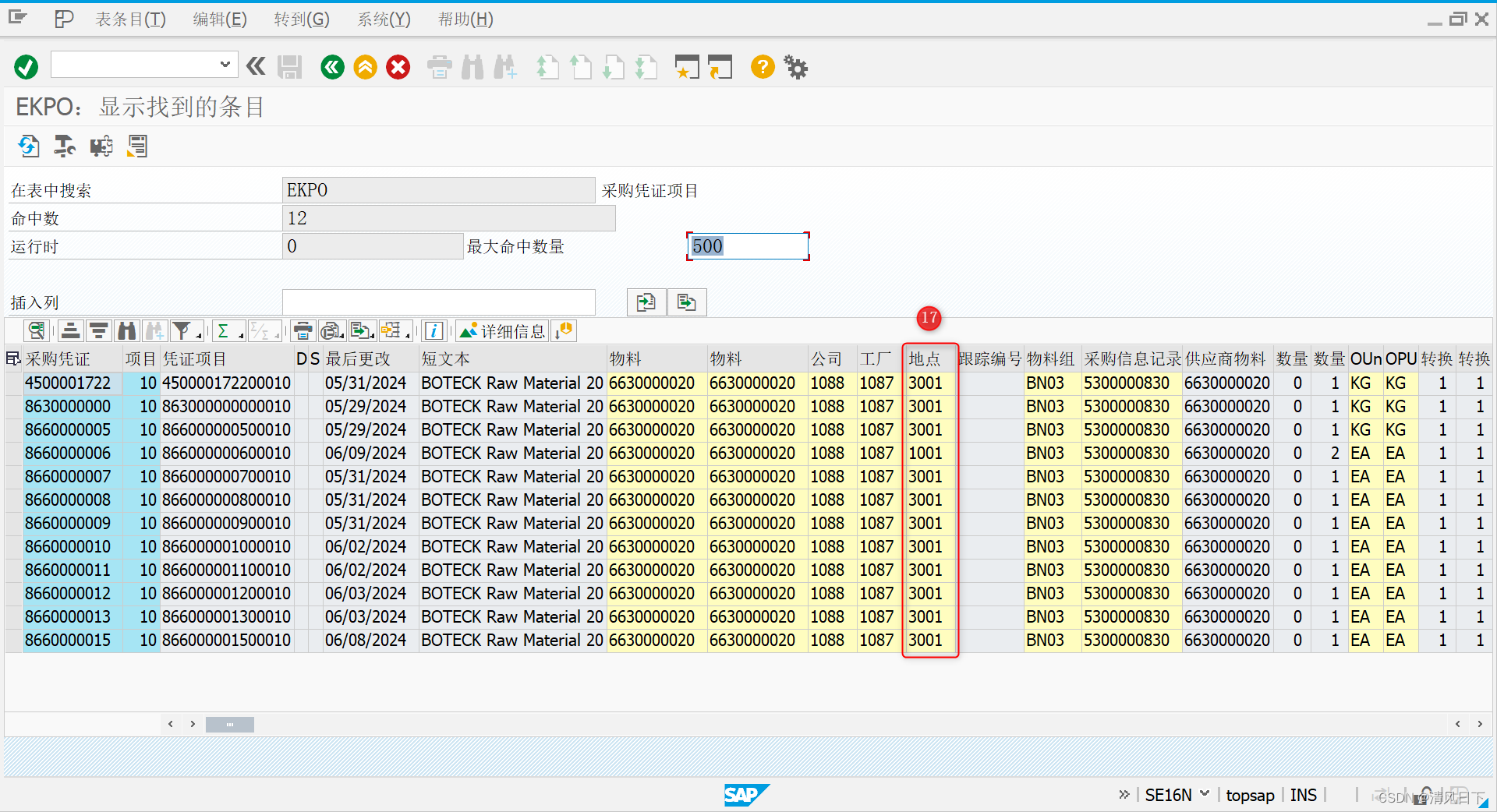Open the GUI settings gear icon
Screen dimensions: 1497x812
point(795,67)
